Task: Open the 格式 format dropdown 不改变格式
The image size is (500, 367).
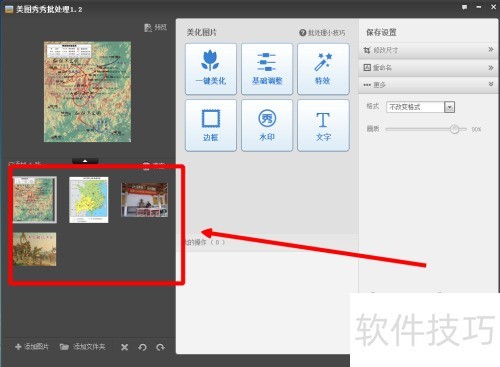Action: pos(420,107)
